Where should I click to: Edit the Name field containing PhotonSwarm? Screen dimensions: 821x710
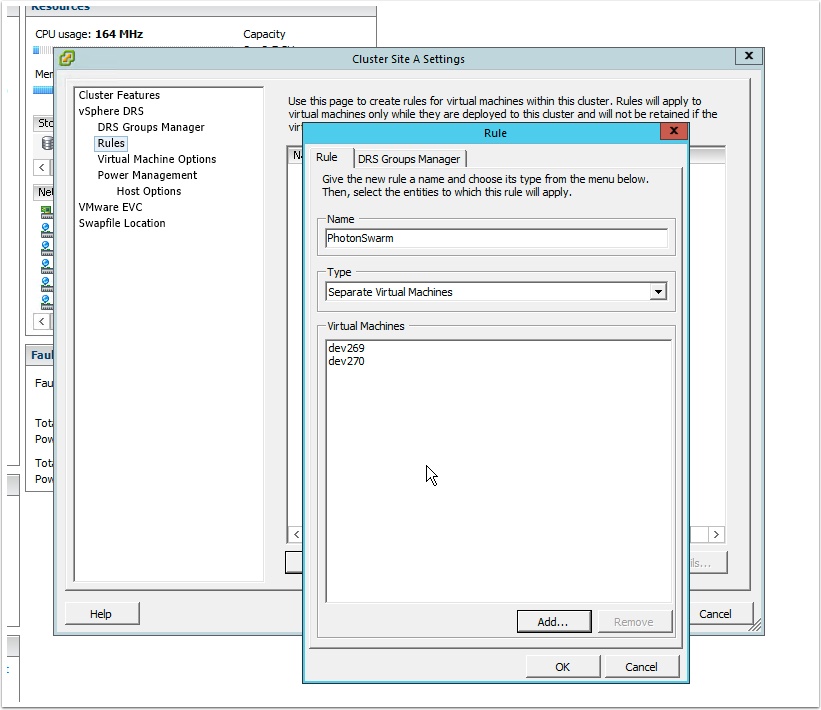coord(496,238)
